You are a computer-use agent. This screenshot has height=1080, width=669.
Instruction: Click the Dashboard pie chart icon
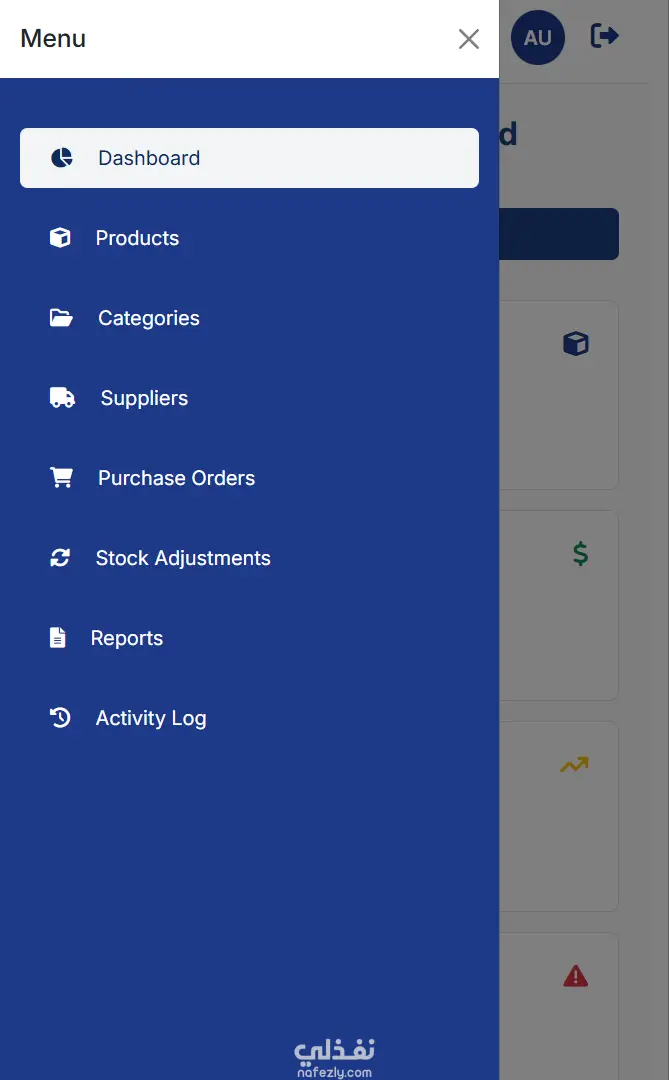[x=62, y=158]
